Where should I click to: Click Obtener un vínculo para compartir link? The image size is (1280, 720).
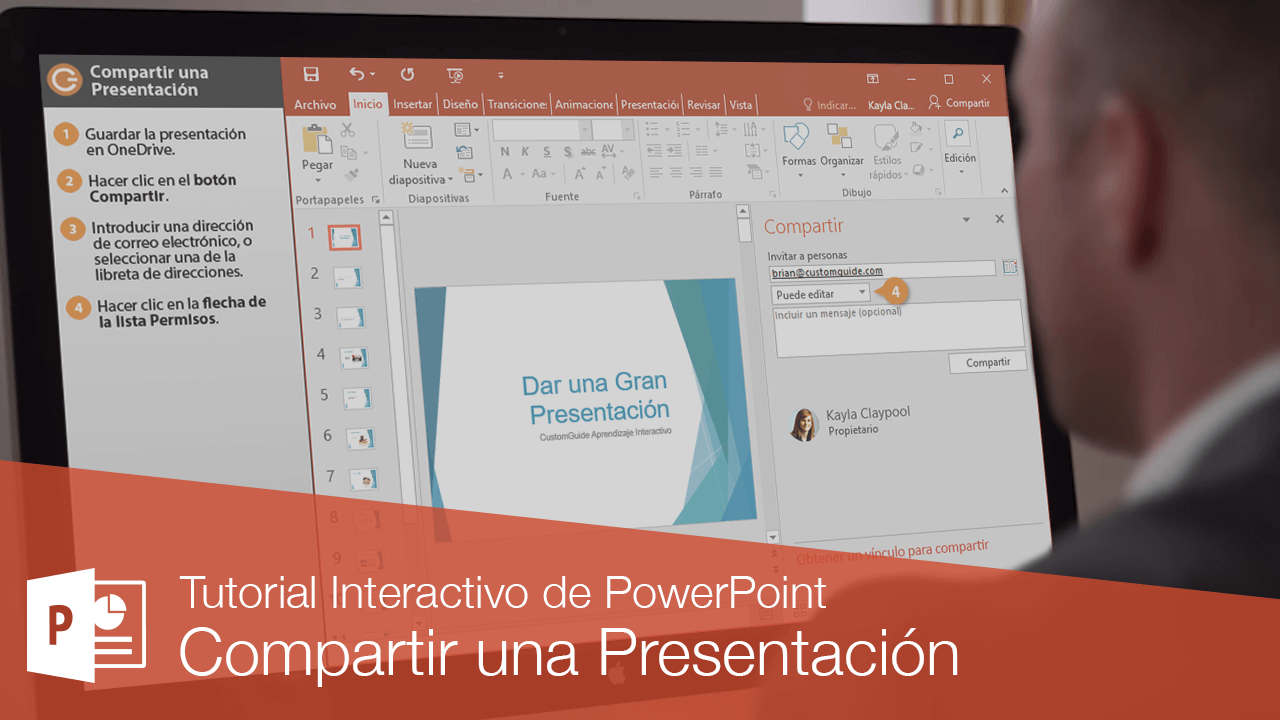[x=892, y=550]
